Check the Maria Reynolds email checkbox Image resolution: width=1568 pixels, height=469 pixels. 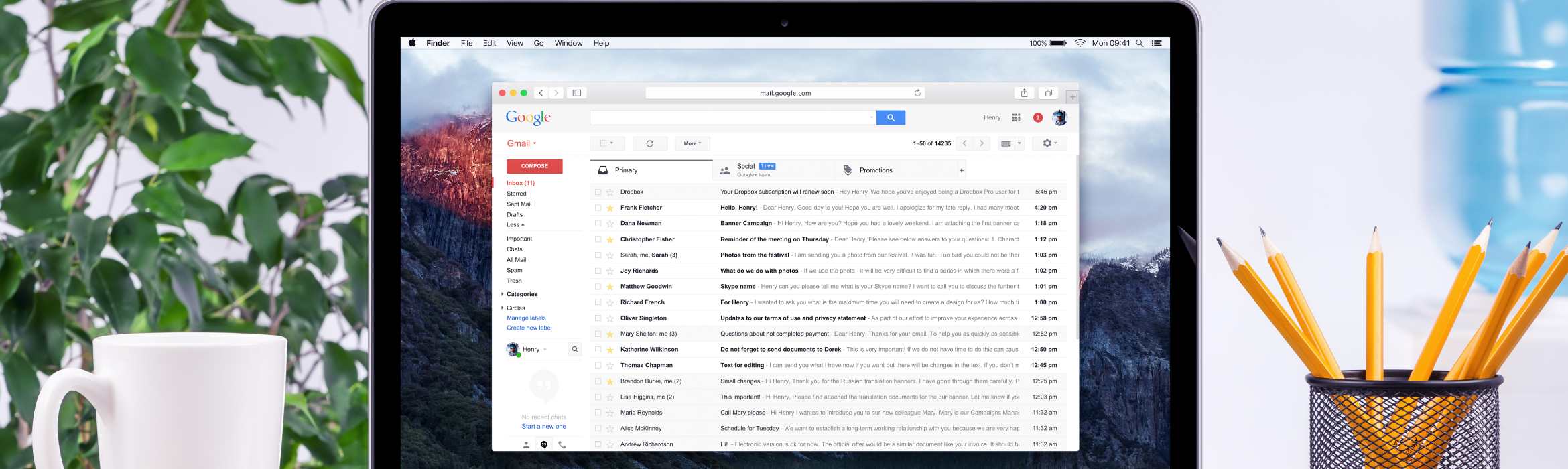click(598, 413)
